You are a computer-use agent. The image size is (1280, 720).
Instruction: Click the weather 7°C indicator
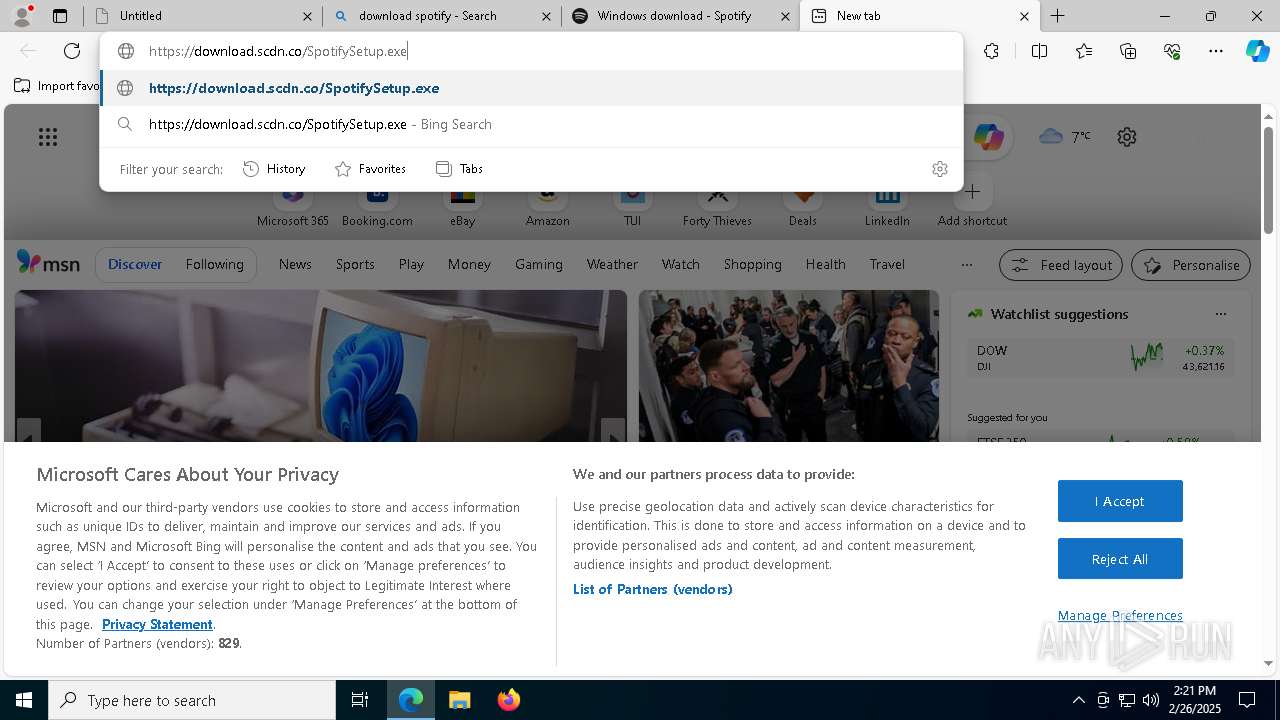click(x=1065, y=136)
